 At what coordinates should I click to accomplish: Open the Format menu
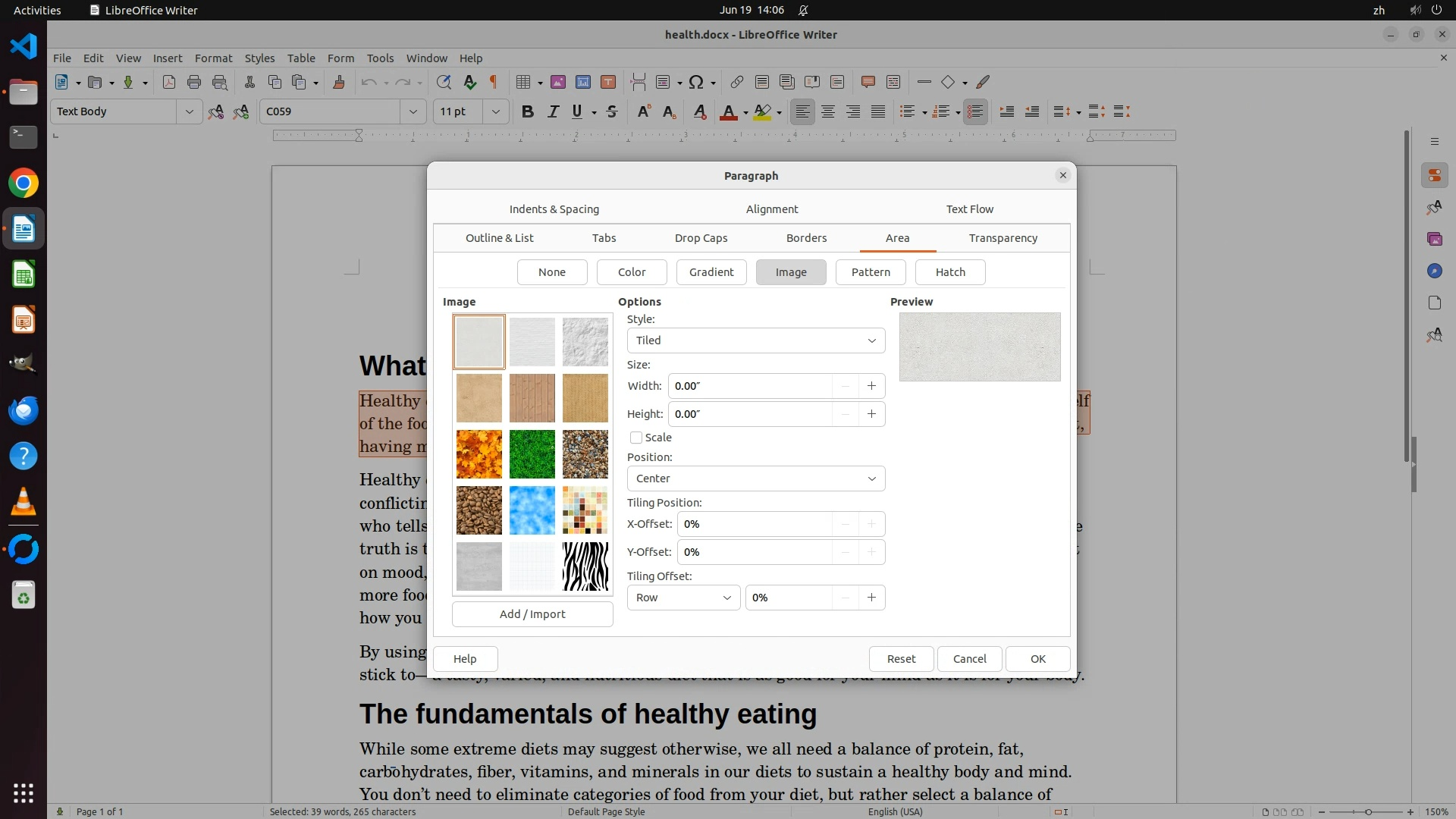pyautogui.click(x=213, y=58)
